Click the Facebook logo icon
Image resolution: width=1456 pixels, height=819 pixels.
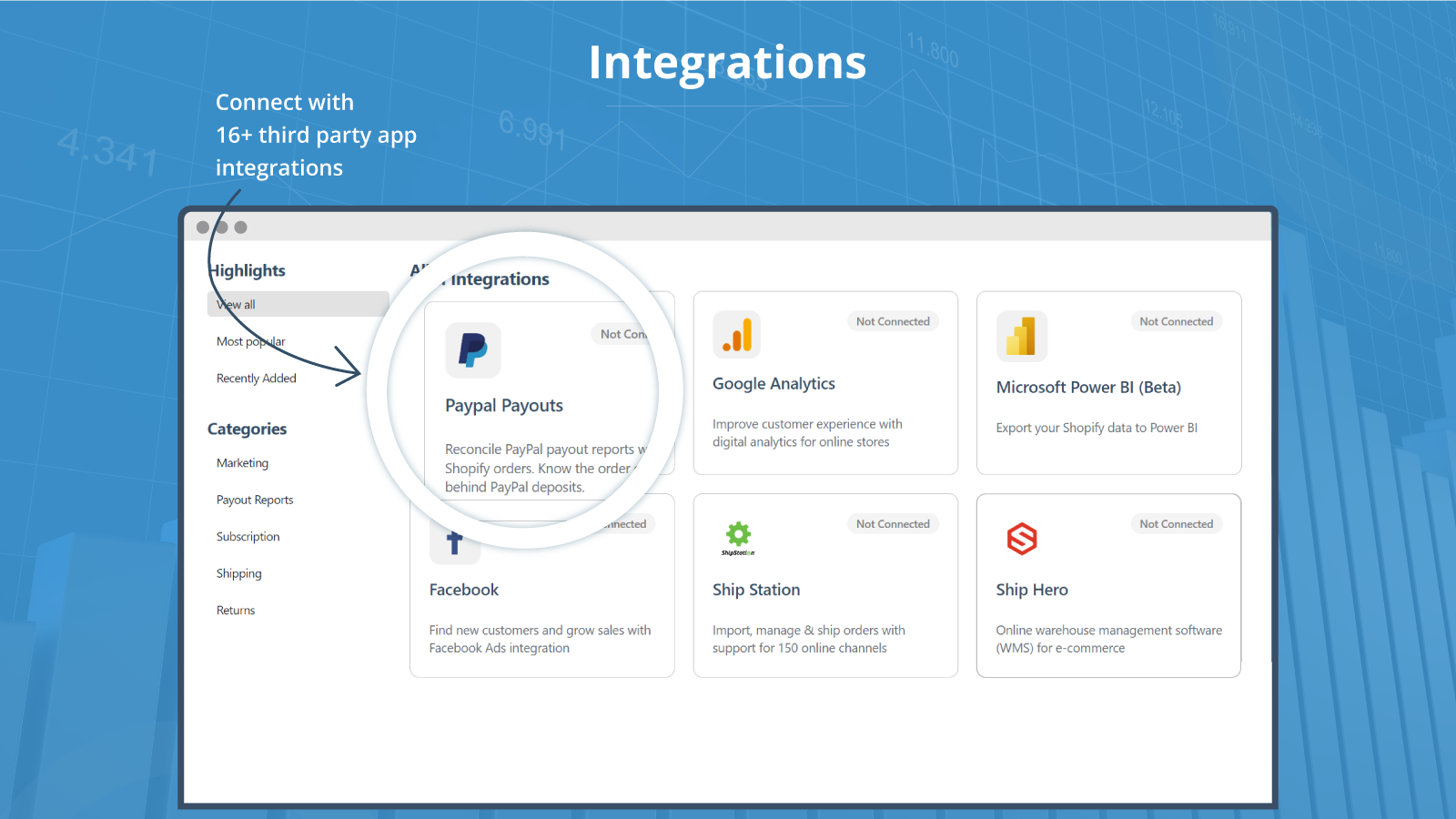[454, 543]
